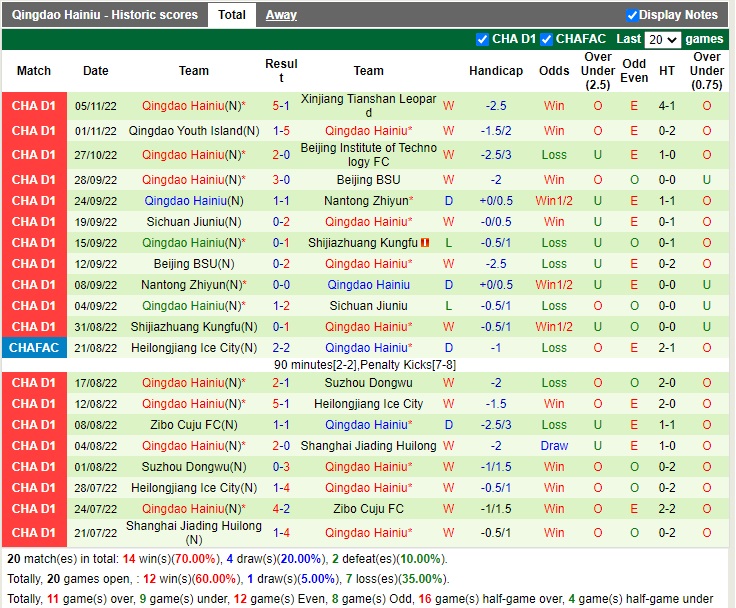Select CHA D1 badge for 05/11/22 match

click(33, 106)
